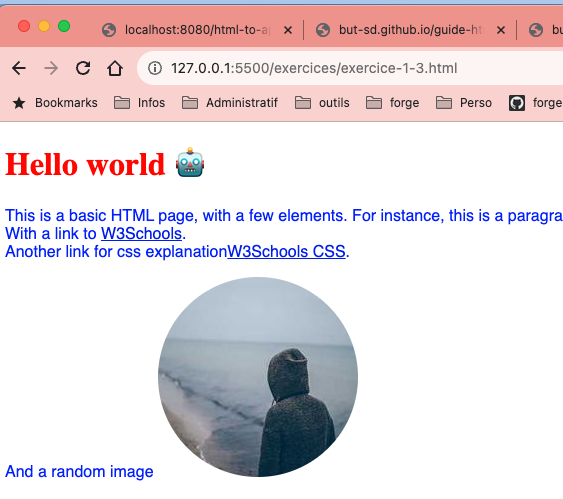Click the 'And a random image' text
The width and height of the screenshot is (563, 499).
[x=79, y=472]
